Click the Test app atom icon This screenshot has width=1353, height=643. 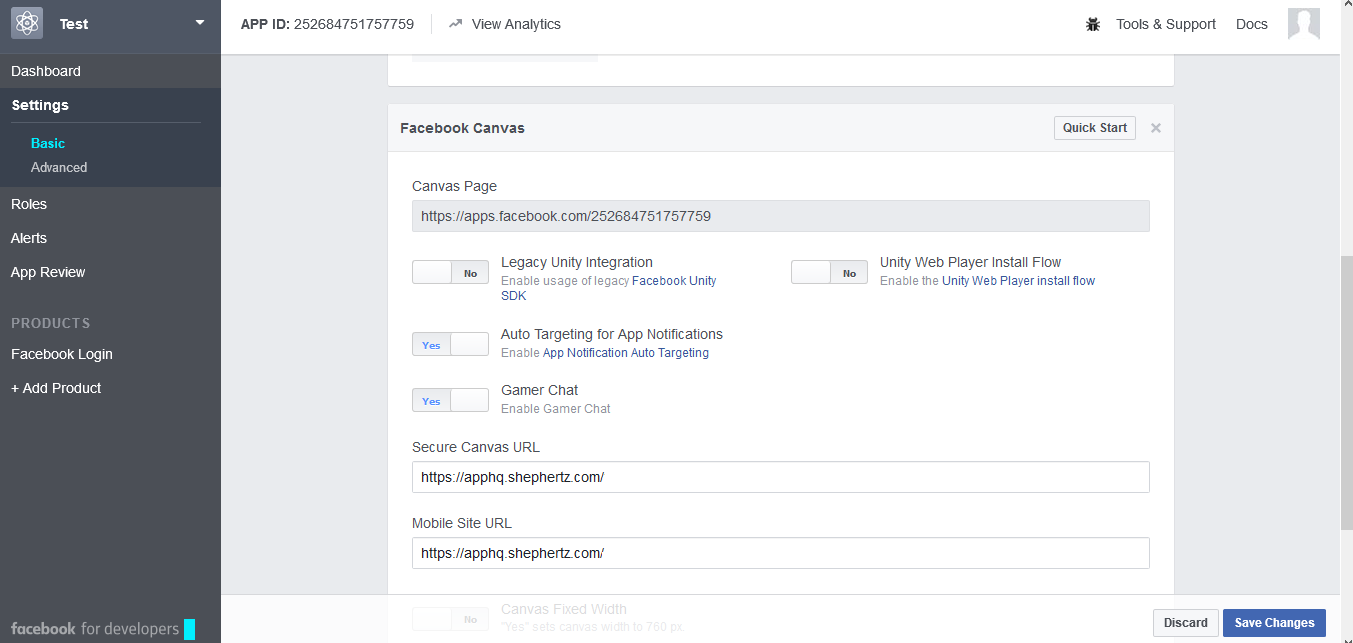27,23
